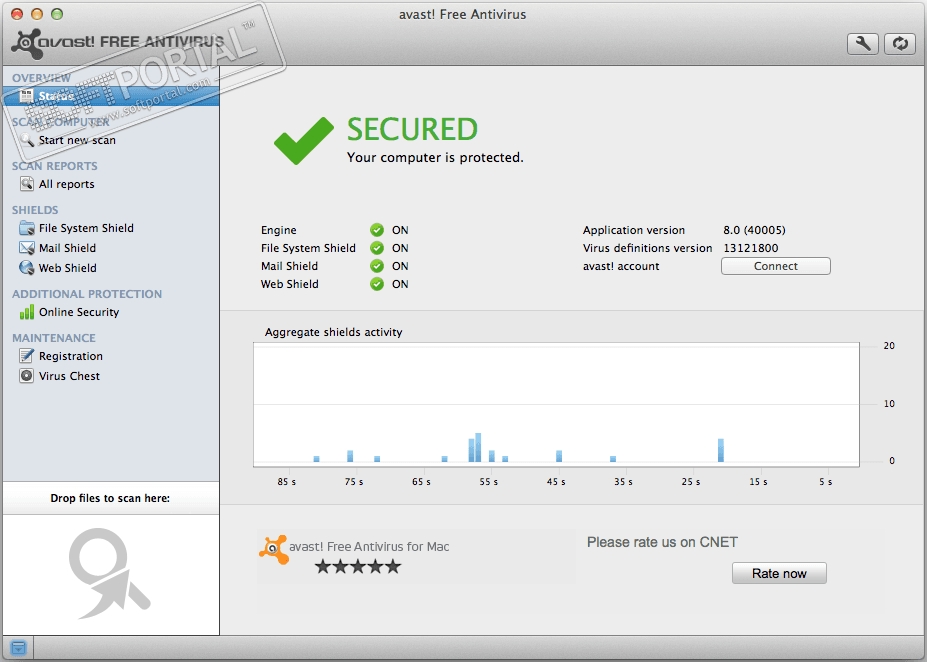Screen dimensions: 927x662
Task: Click the Engine green check status icon
Action: pos(377,230)
